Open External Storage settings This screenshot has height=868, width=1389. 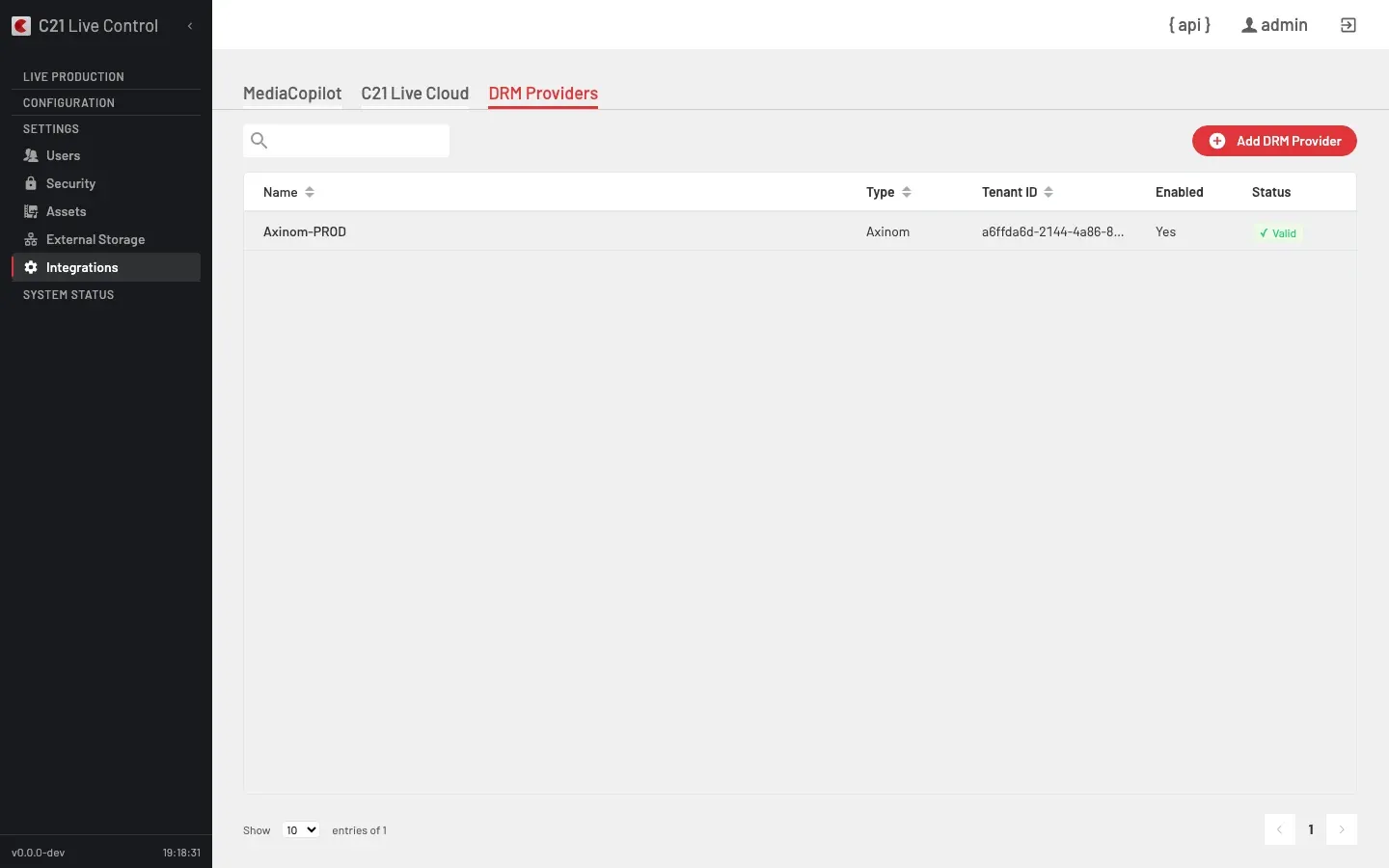tap(106, 239)
